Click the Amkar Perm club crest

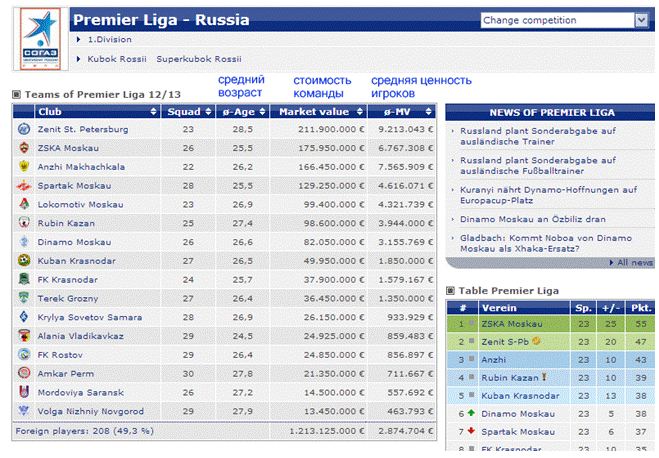24,373
